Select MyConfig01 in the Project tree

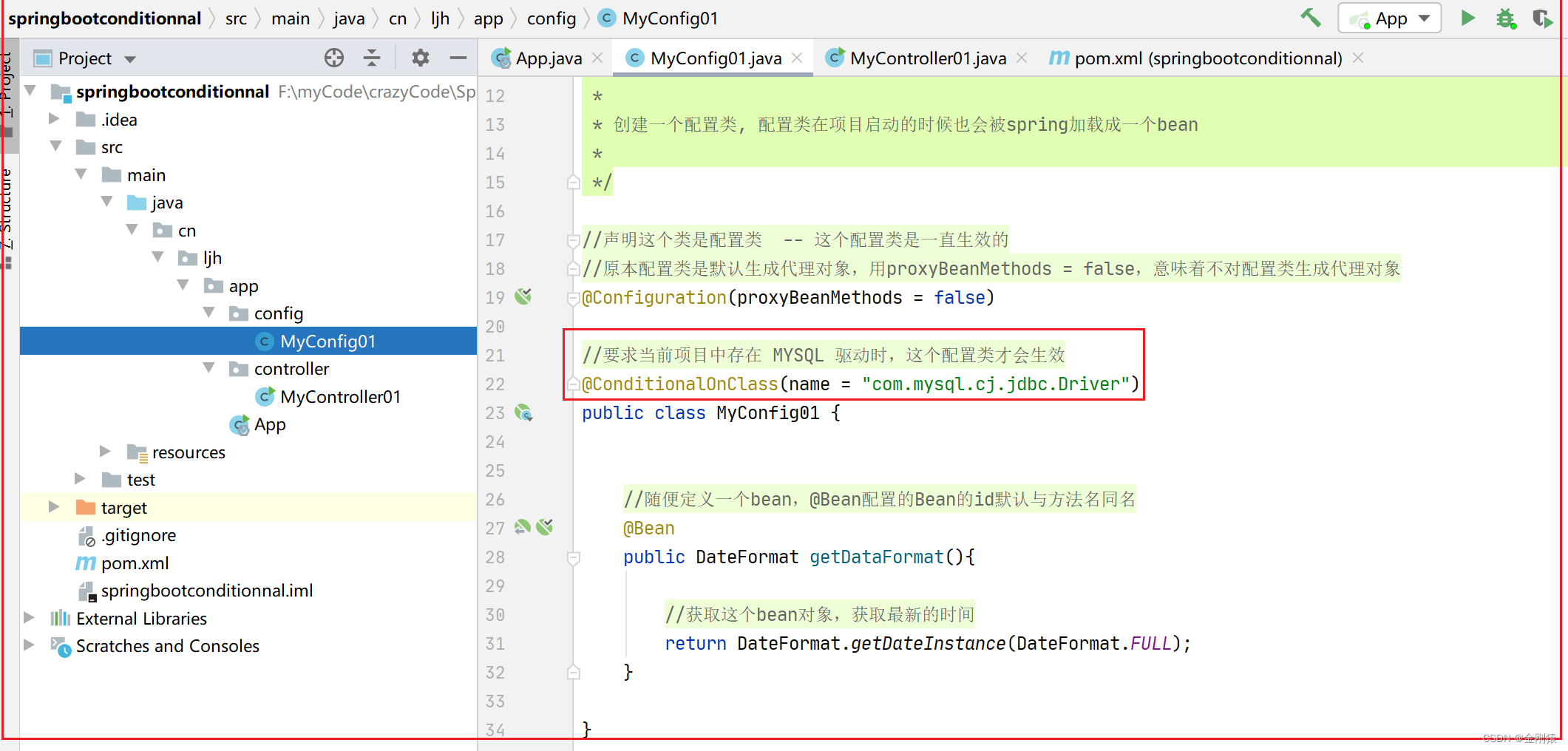[x=327, y=341]
